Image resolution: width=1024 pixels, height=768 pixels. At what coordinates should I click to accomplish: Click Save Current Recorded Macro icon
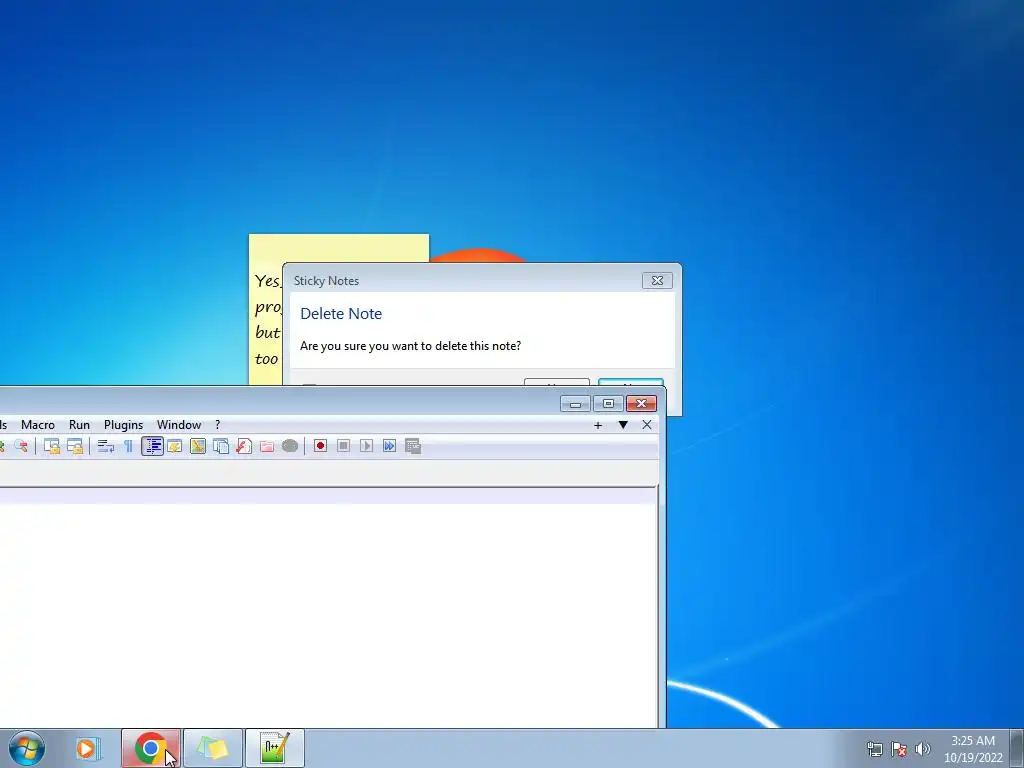(x=413, y=446)
